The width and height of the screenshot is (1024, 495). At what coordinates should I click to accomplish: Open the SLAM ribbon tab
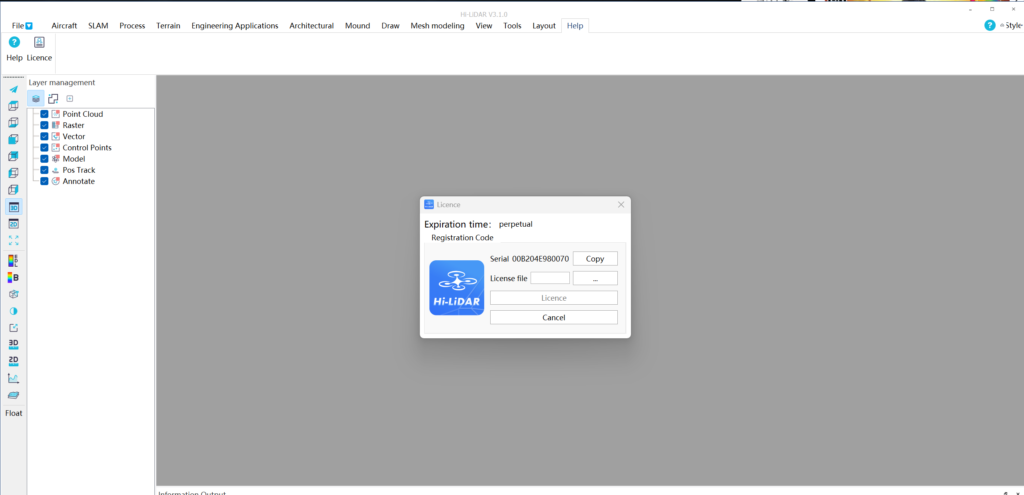(98, 25)
